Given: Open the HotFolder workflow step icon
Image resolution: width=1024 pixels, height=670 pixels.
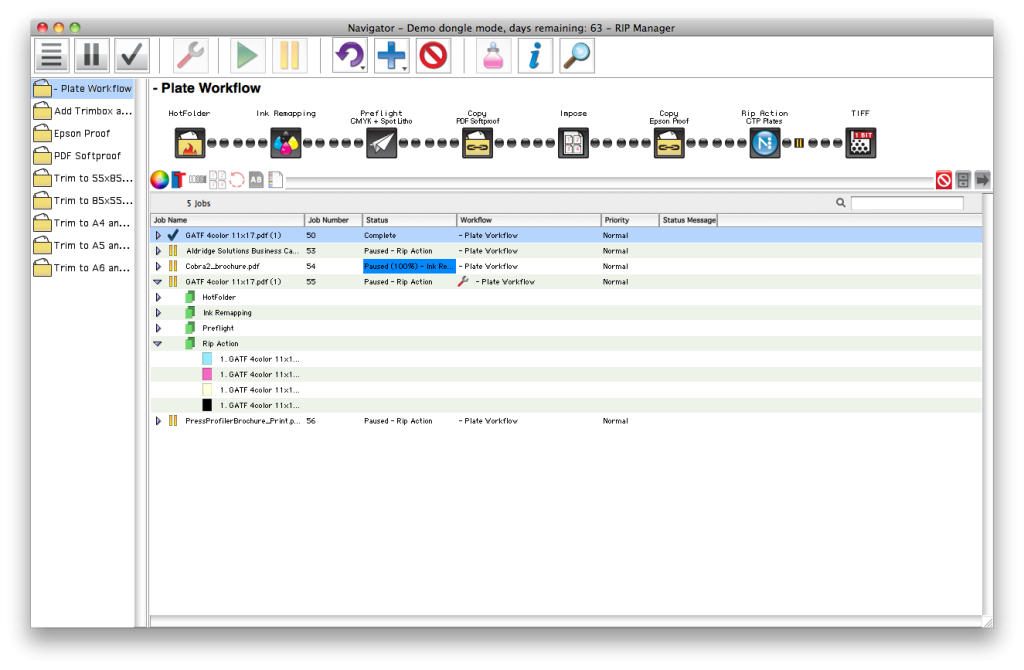Looking at the screenshot, I should click(x=188, y=143).
